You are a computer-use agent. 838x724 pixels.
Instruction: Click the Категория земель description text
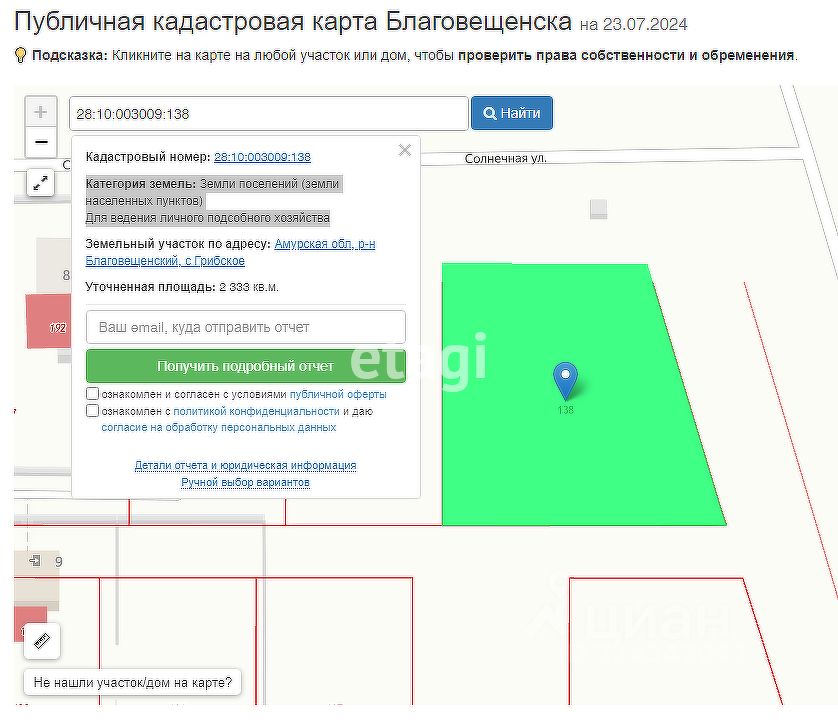click(x=214, y=200)
